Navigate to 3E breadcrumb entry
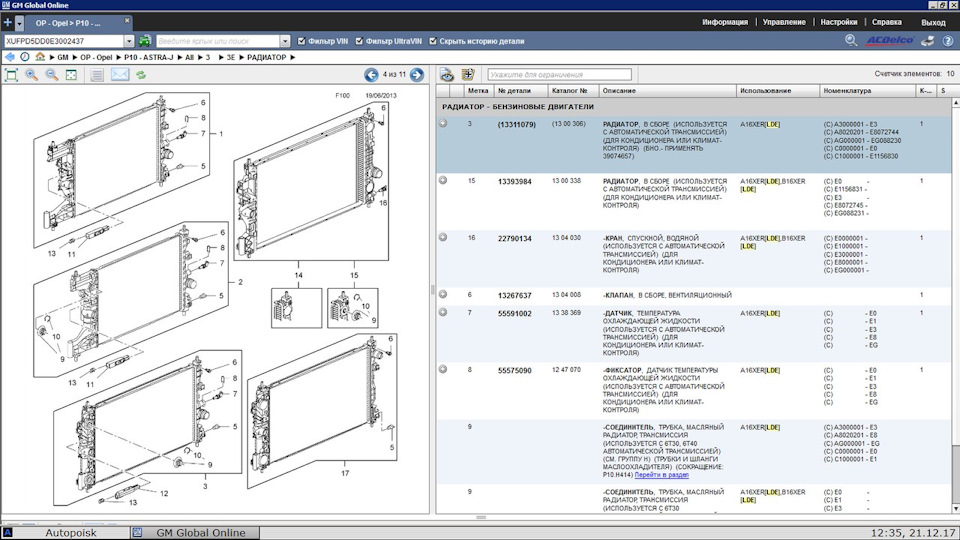The image size is (960, 540). click(x=231, y=58)
